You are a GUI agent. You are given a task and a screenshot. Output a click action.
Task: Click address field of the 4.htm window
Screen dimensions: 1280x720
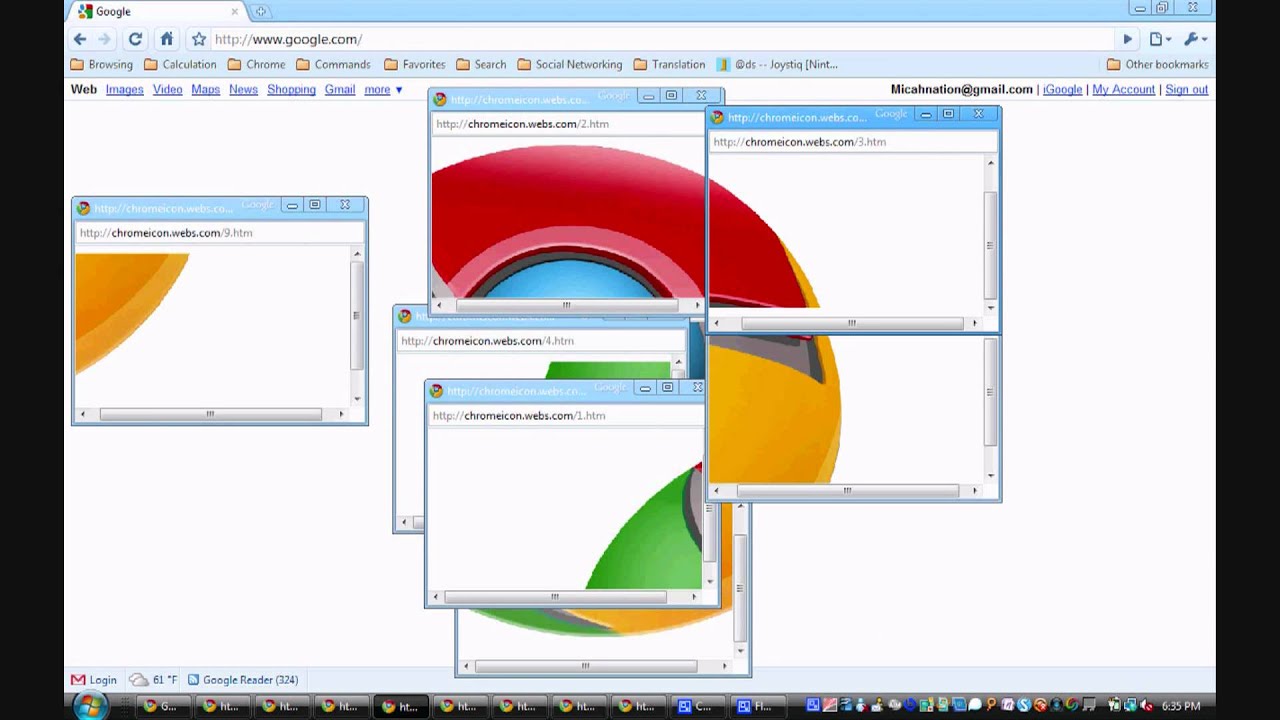pos(540,341)
